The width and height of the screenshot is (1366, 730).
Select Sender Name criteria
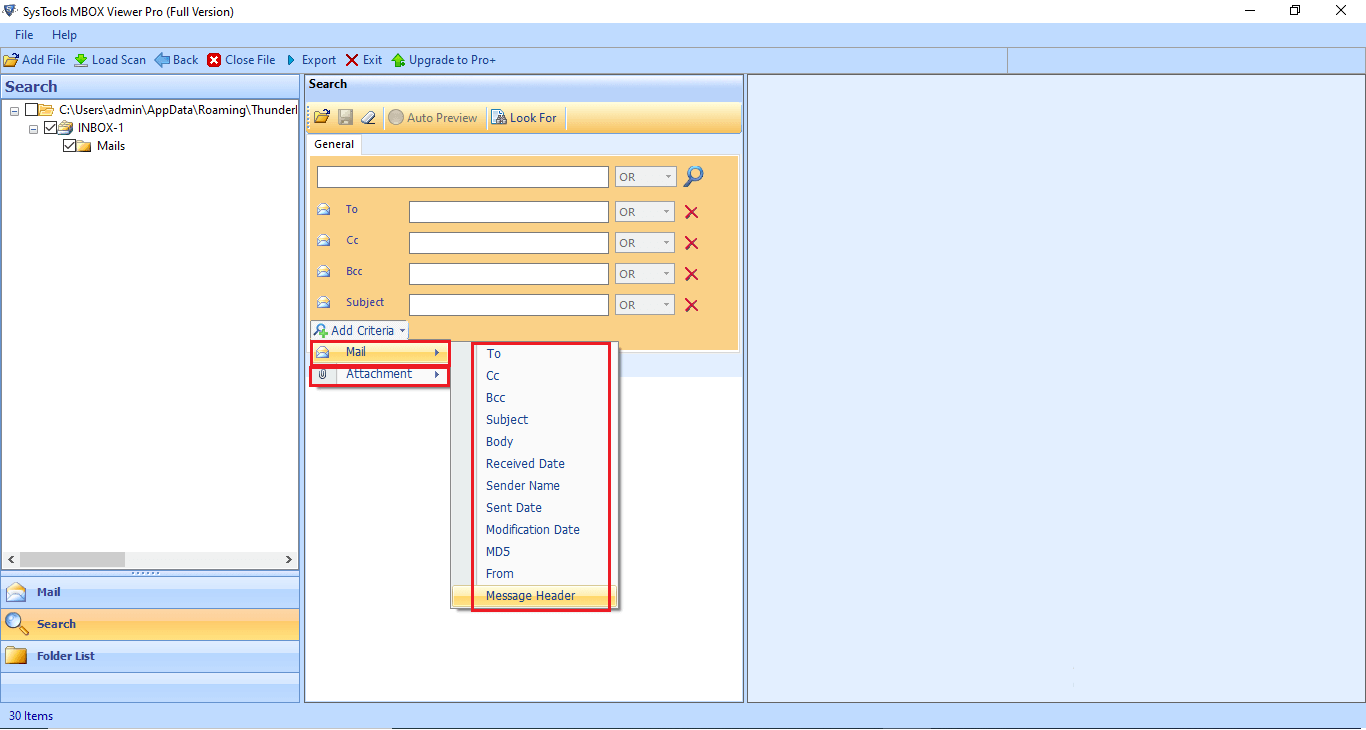coord(523,486)
